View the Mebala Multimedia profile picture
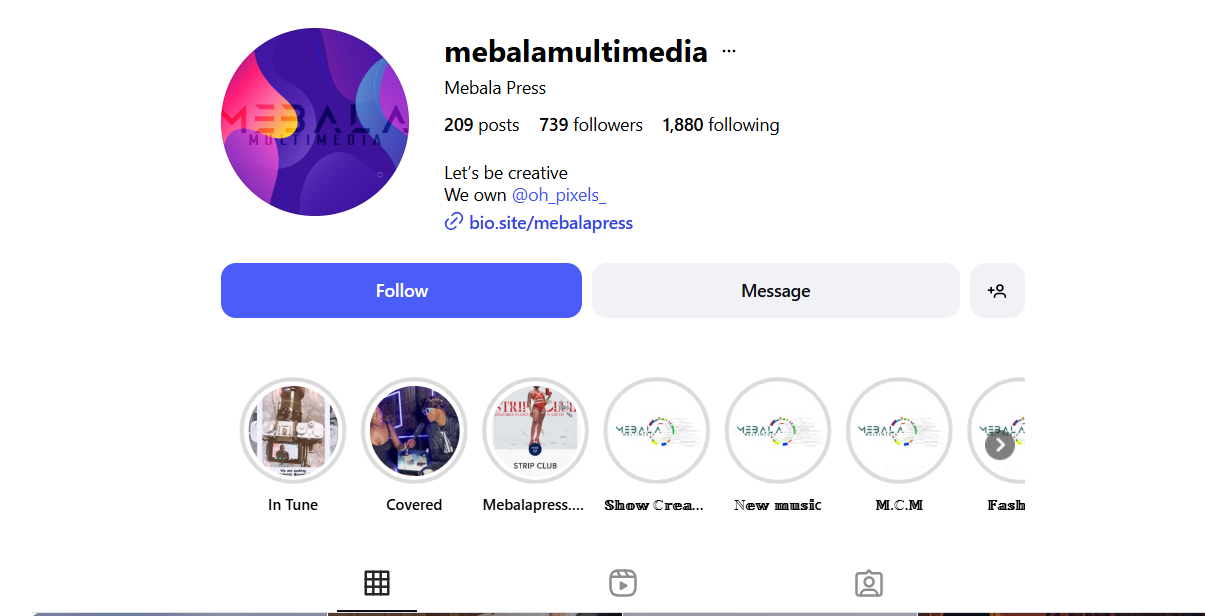 pyautogui.click(x=315, y=122)
